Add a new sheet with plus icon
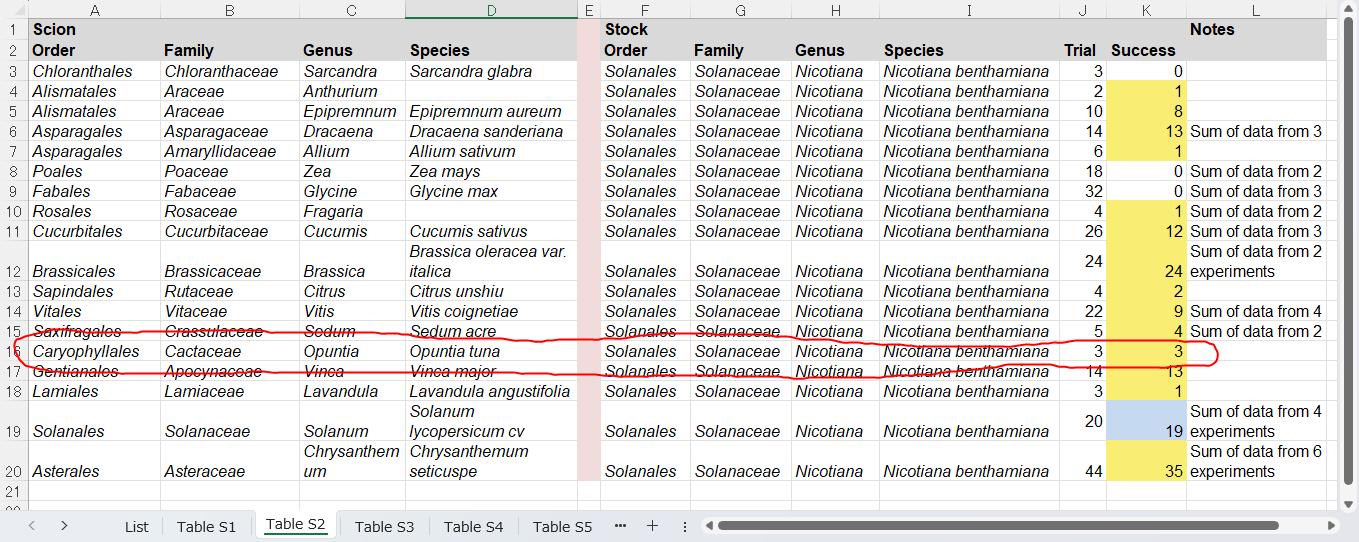1359x542 pixels. [652, 526]
